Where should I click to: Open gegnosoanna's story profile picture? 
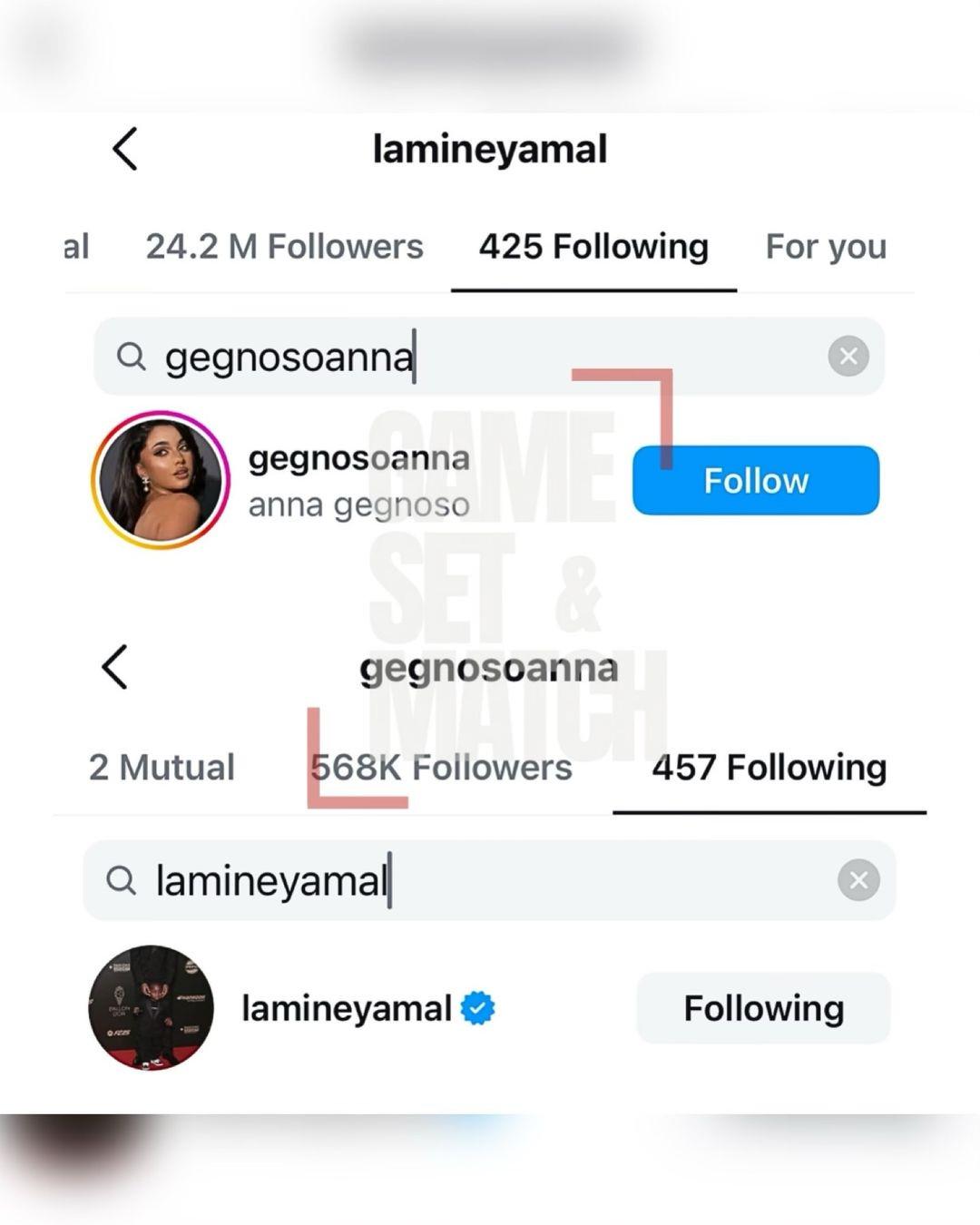(161, 480)
